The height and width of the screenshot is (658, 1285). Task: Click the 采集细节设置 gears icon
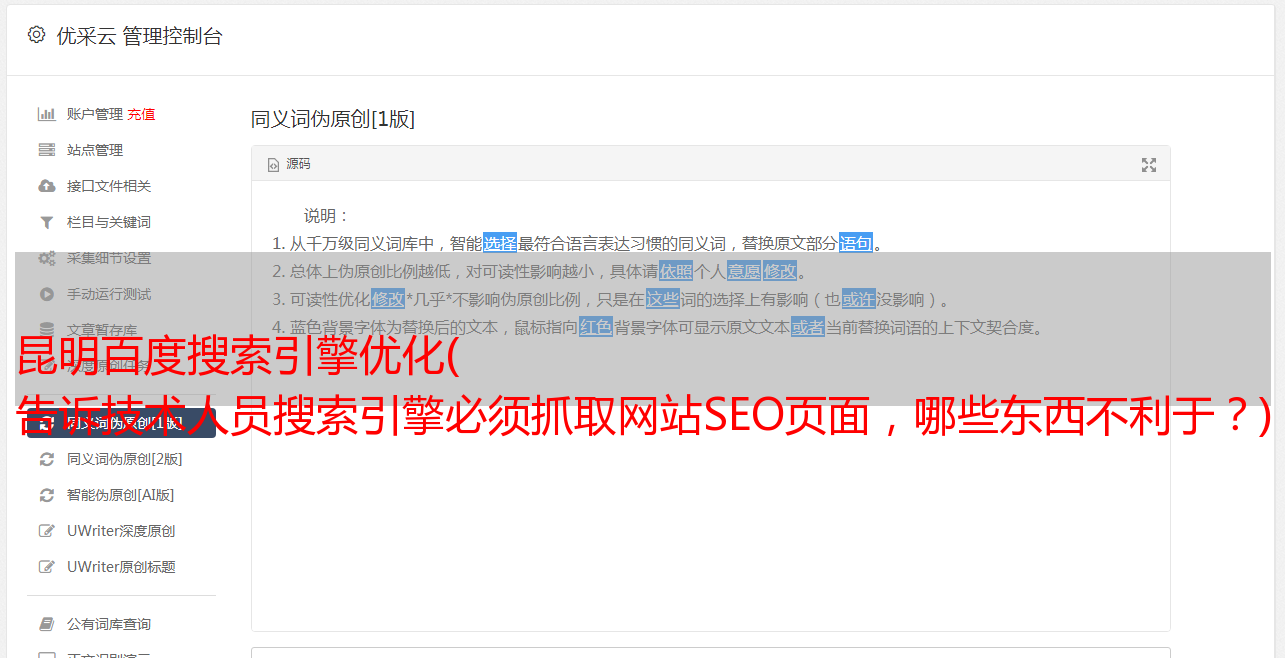tap(46, 258)
